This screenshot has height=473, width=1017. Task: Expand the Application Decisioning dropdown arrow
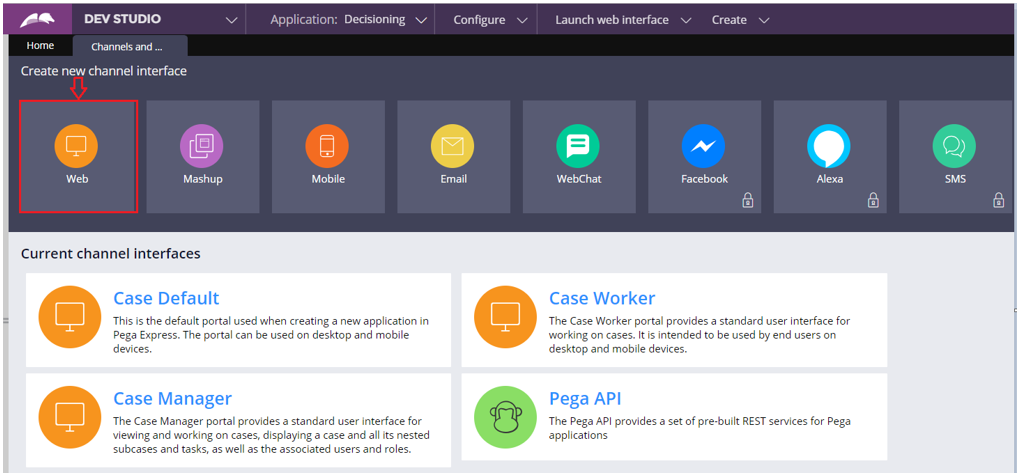coord(422,21)
